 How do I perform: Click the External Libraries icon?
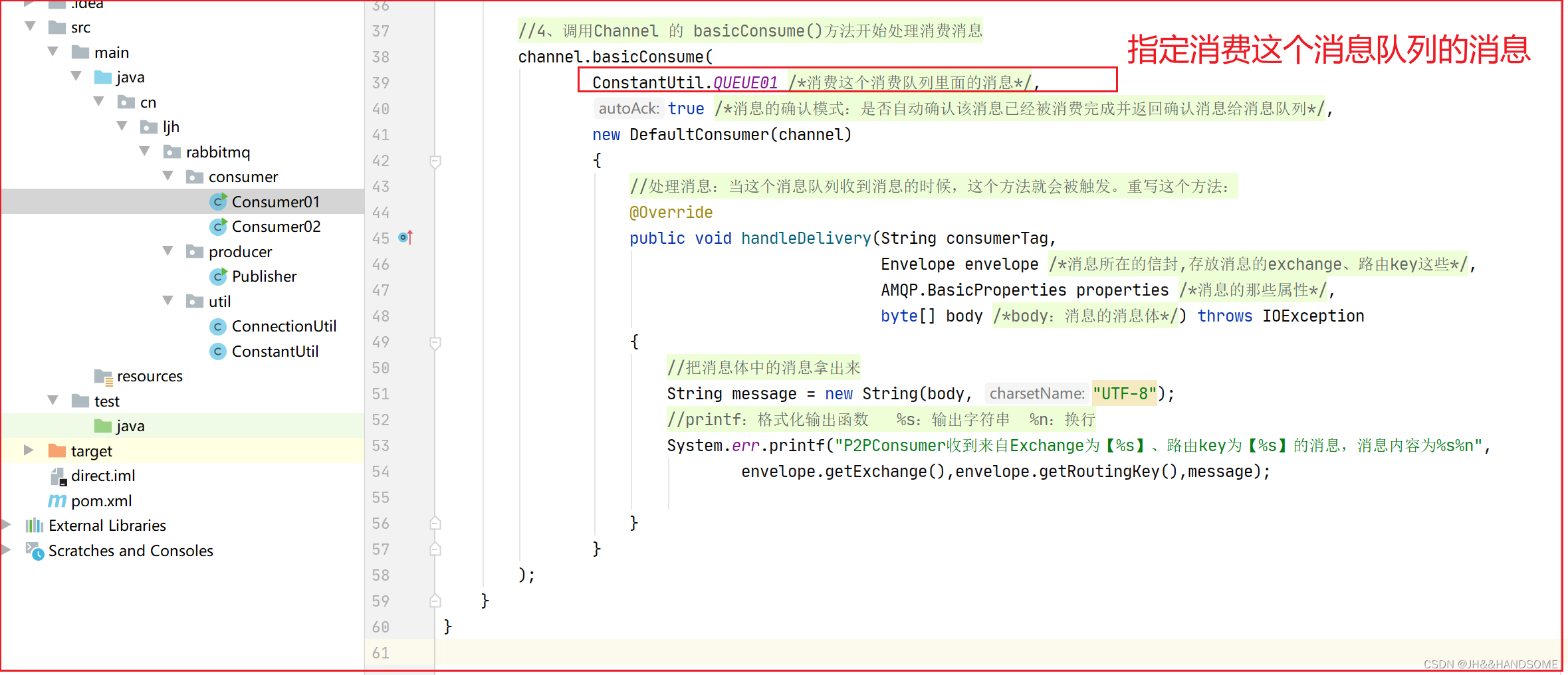[x=35, y=526]
